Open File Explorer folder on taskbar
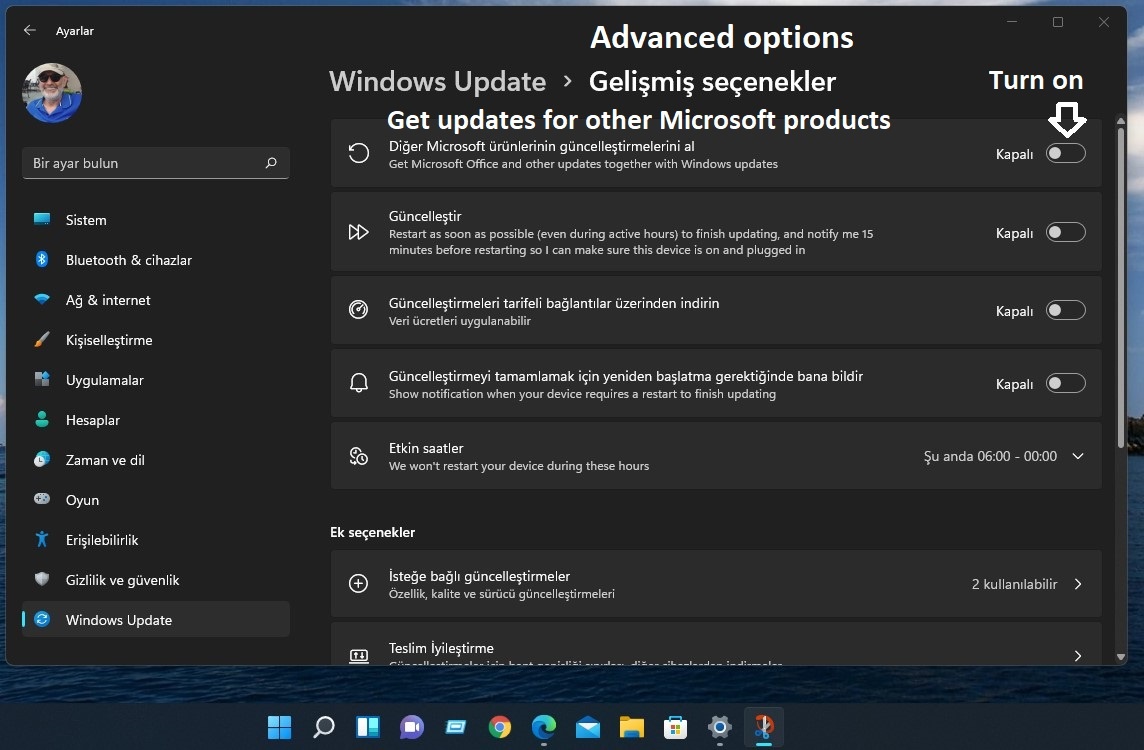Screen dimensions: 1144x750 click(632, 727)
